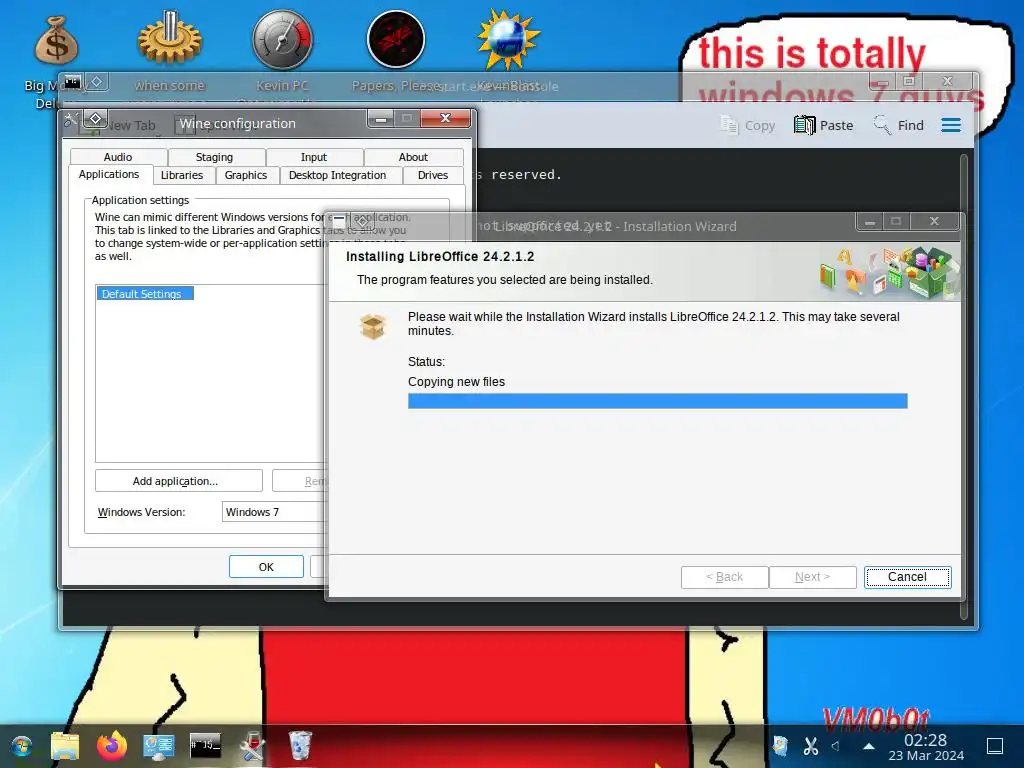
Task: Pin Wine configuration window on all desktops
Action: 95,119
